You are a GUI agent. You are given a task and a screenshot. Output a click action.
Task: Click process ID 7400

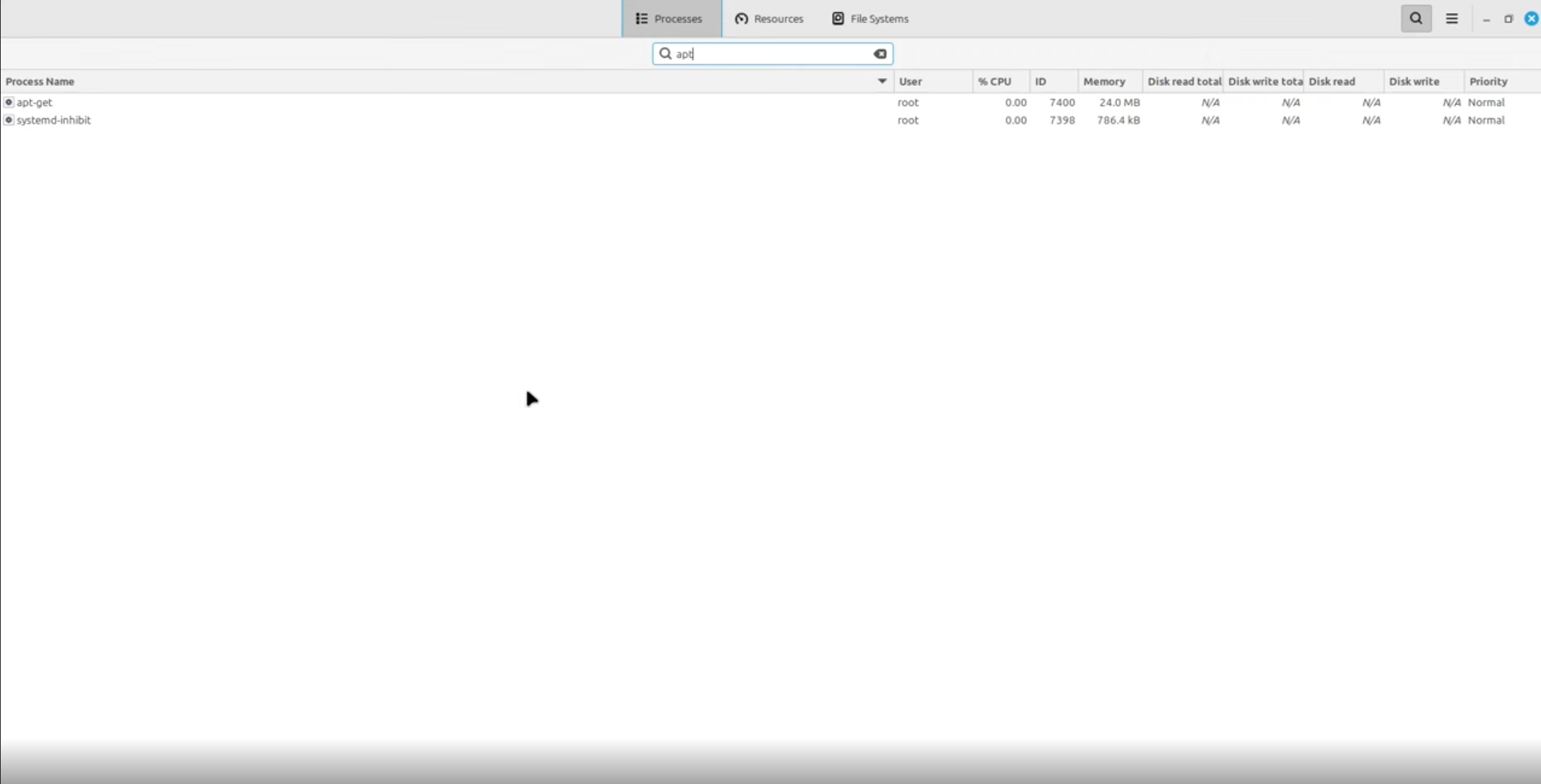[1062, 103]
